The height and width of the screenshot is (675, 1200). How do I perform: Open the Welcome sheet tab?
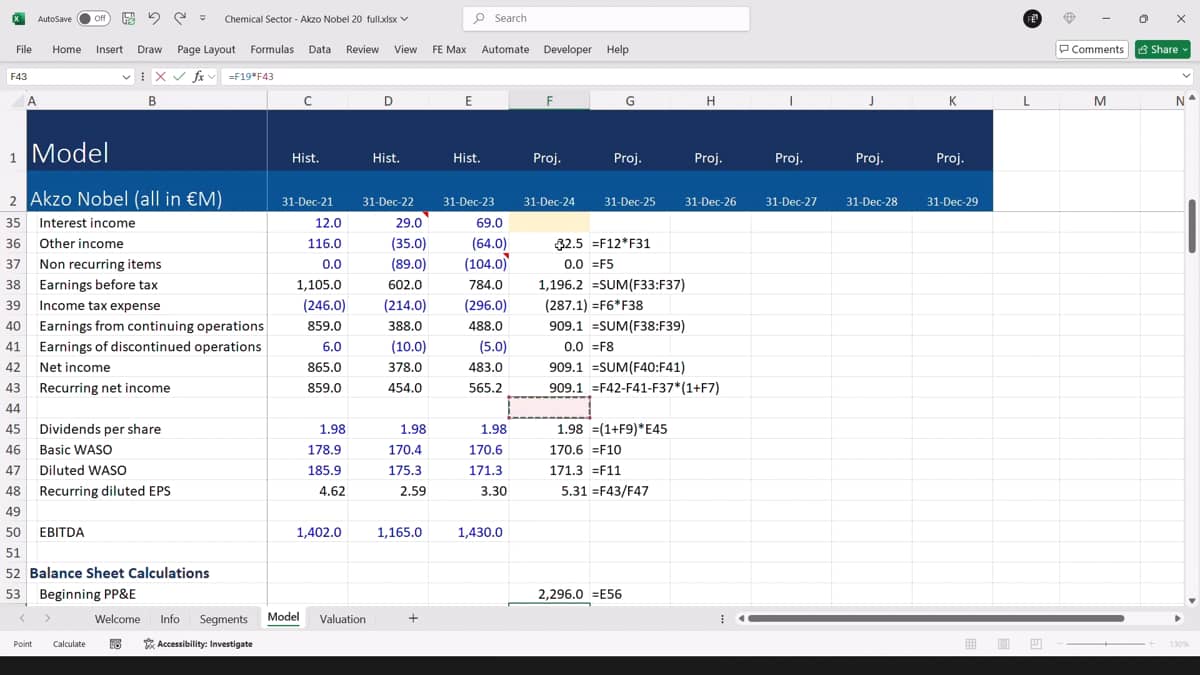pos(117,619)
